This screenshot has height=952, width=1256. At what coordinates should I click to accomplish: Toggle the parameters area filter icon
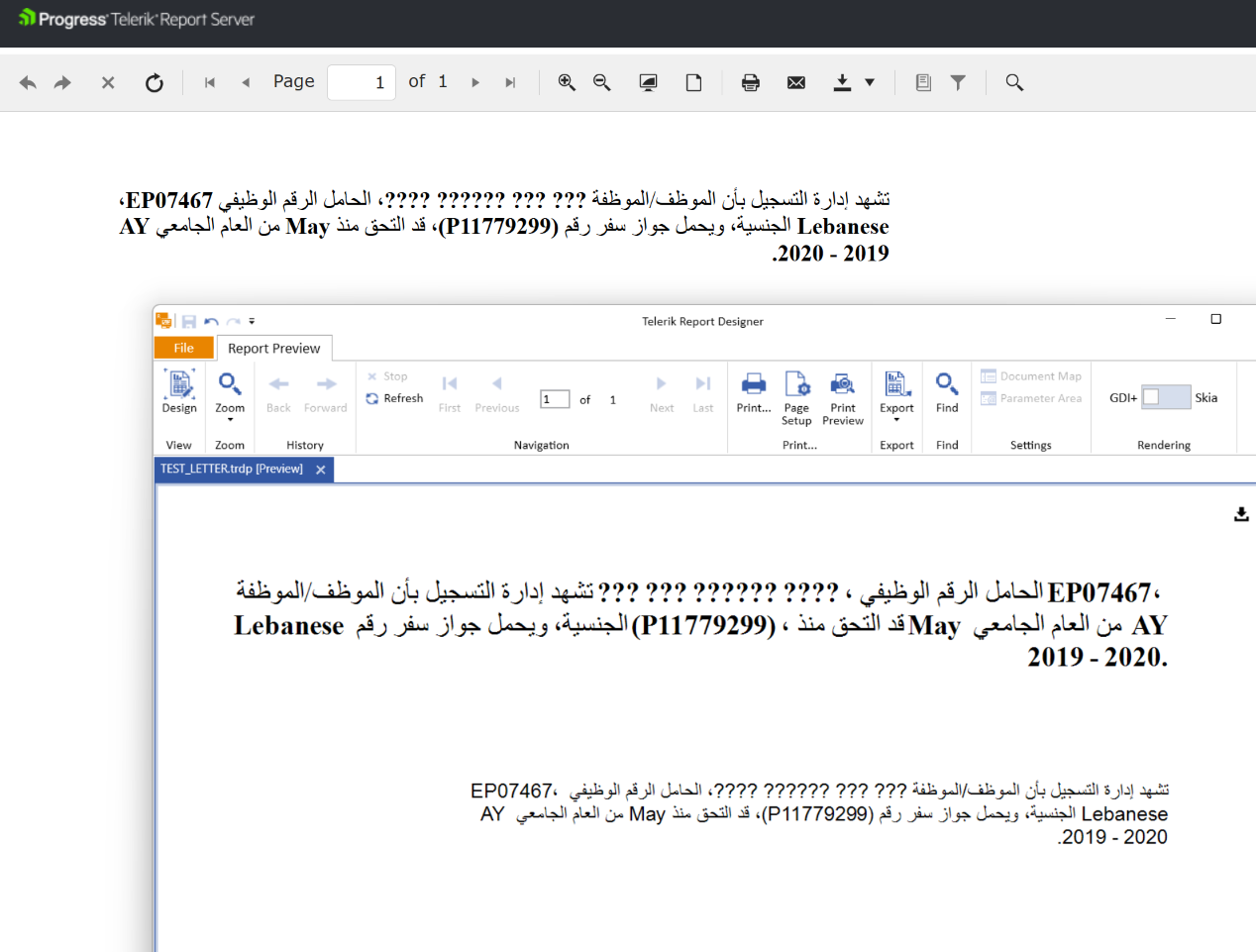(x=958, y=82)
